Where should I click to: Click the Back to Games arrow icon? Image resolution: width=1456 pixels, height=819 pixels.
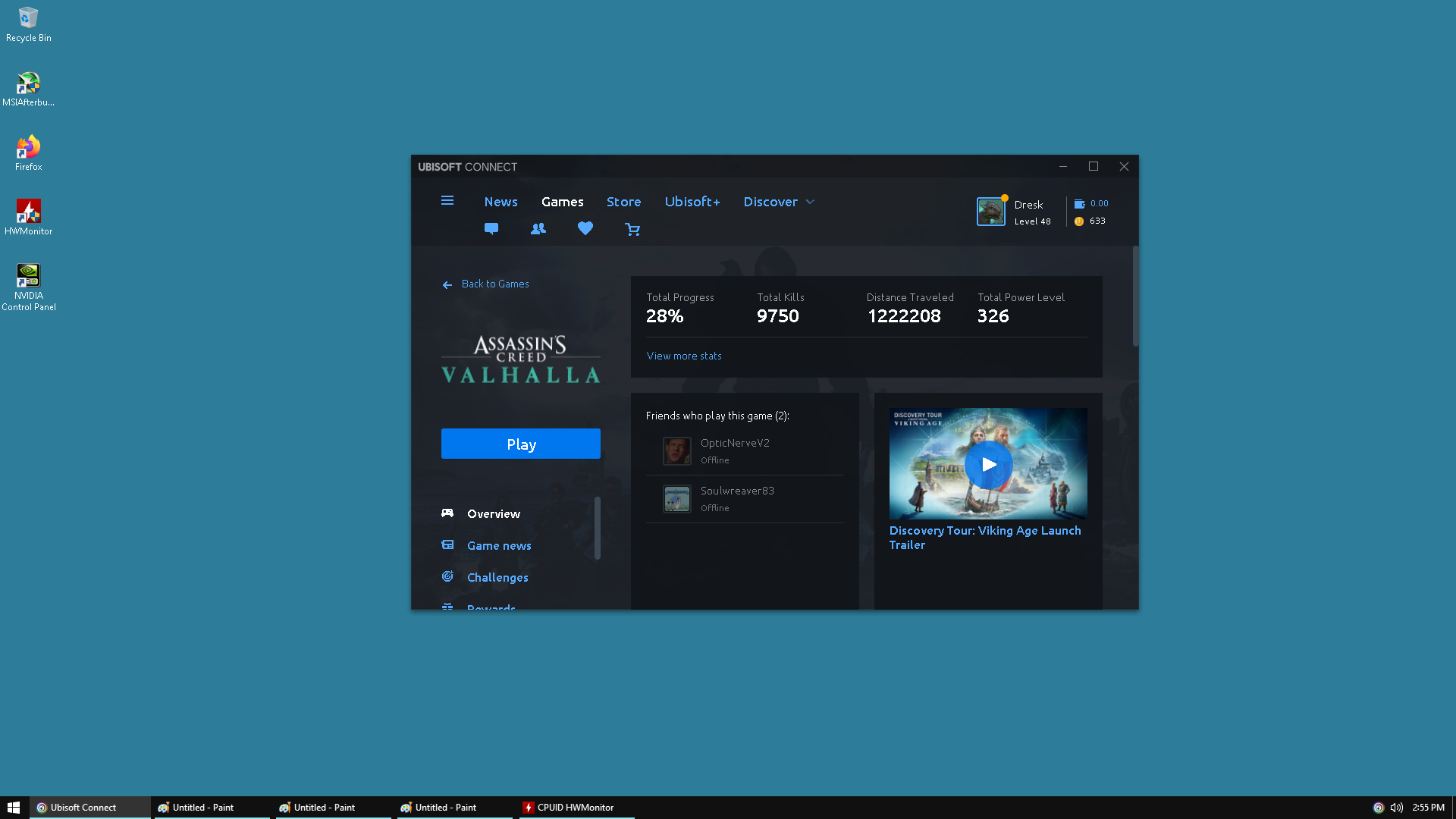447,285
